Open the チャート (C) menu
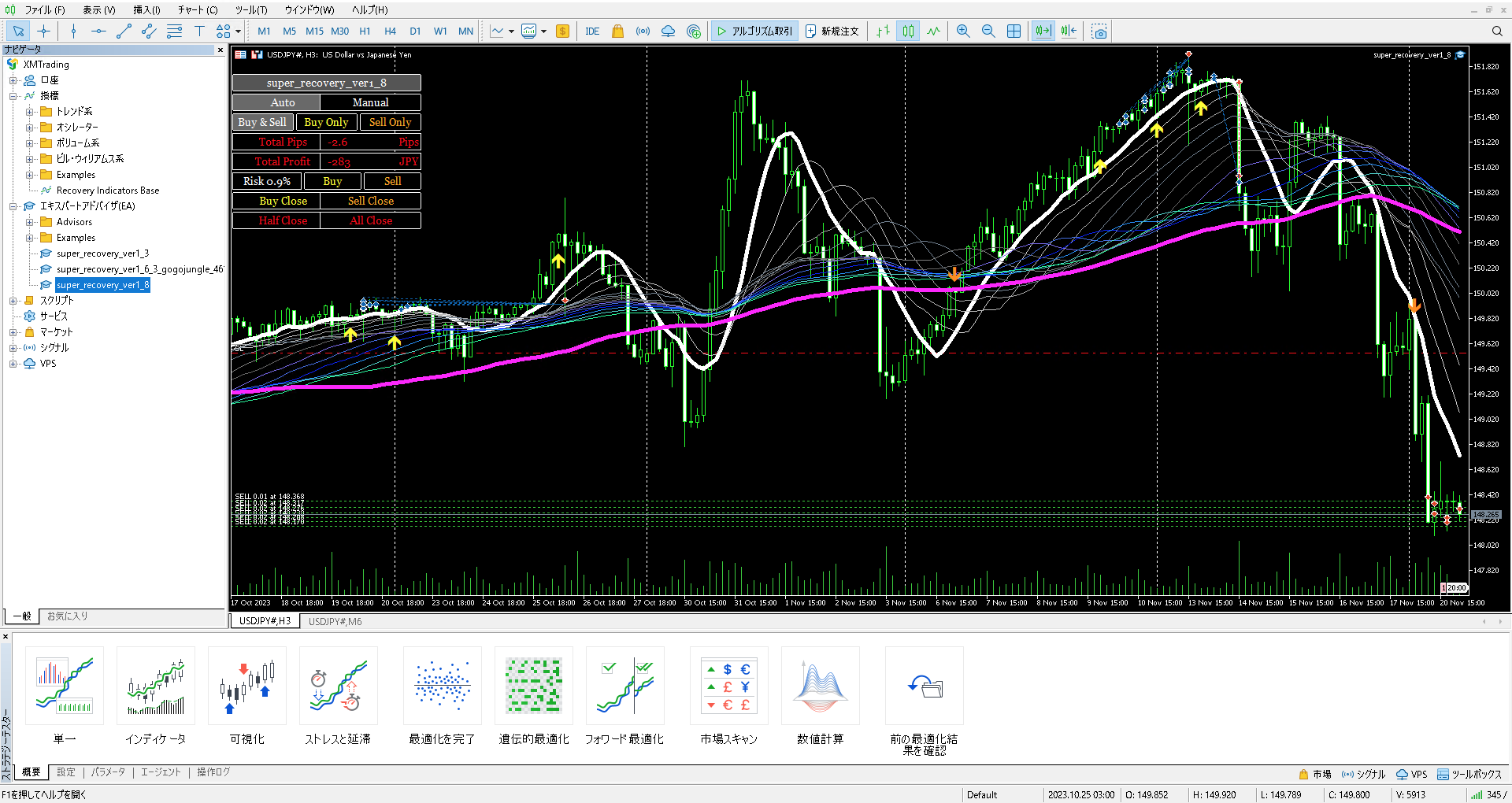The height and width of the screenshot is (803, 1512). [197, 10]
